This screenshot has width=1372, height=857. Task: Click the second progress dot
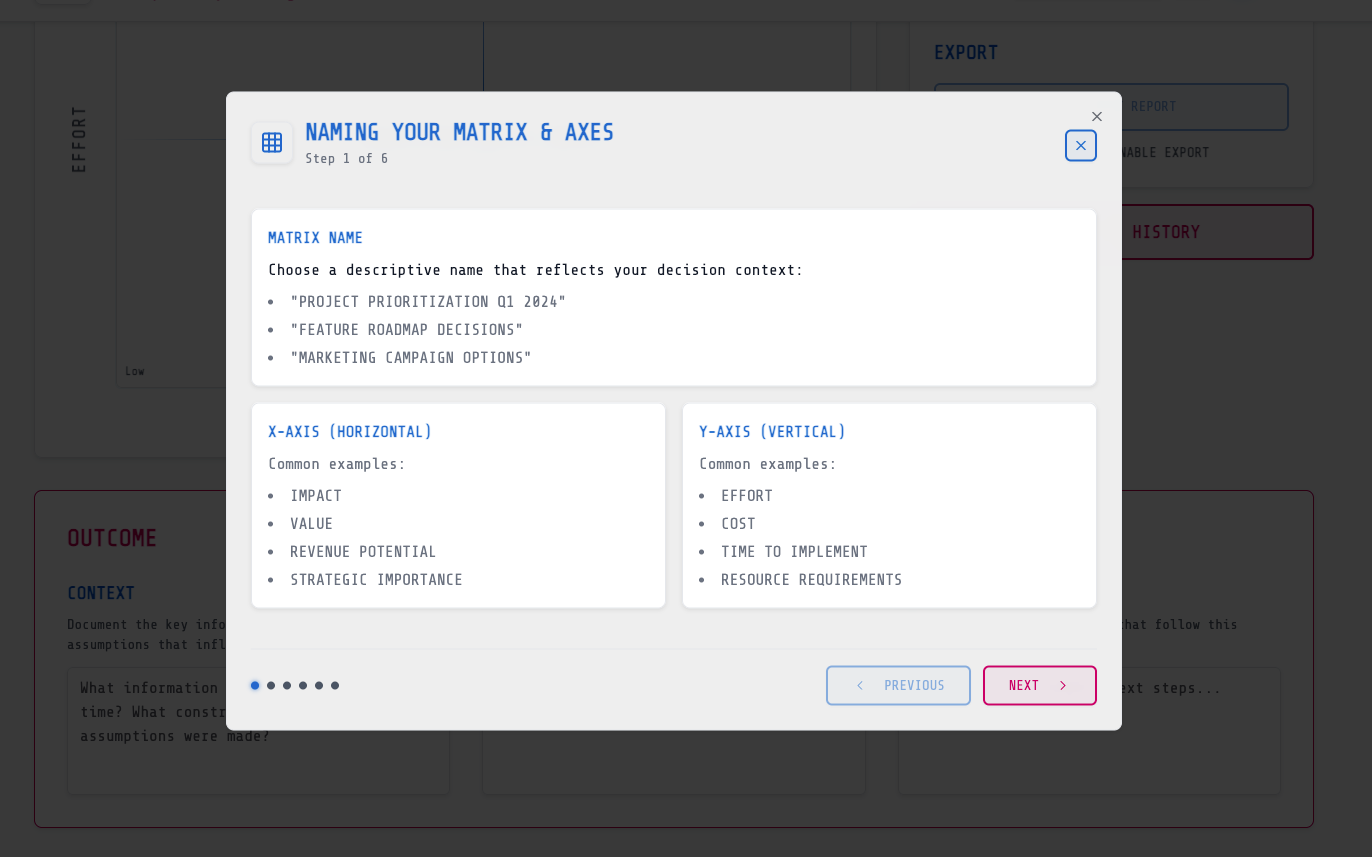pos(271,685)
